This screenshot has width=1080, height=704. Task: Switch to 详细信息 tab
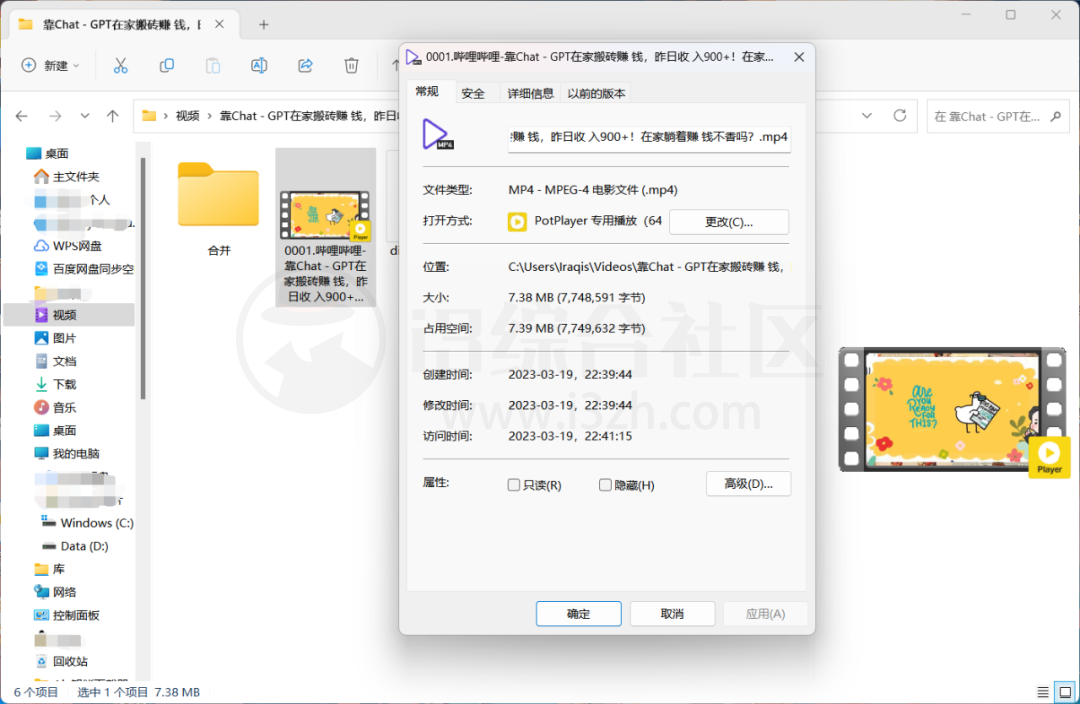530,94
